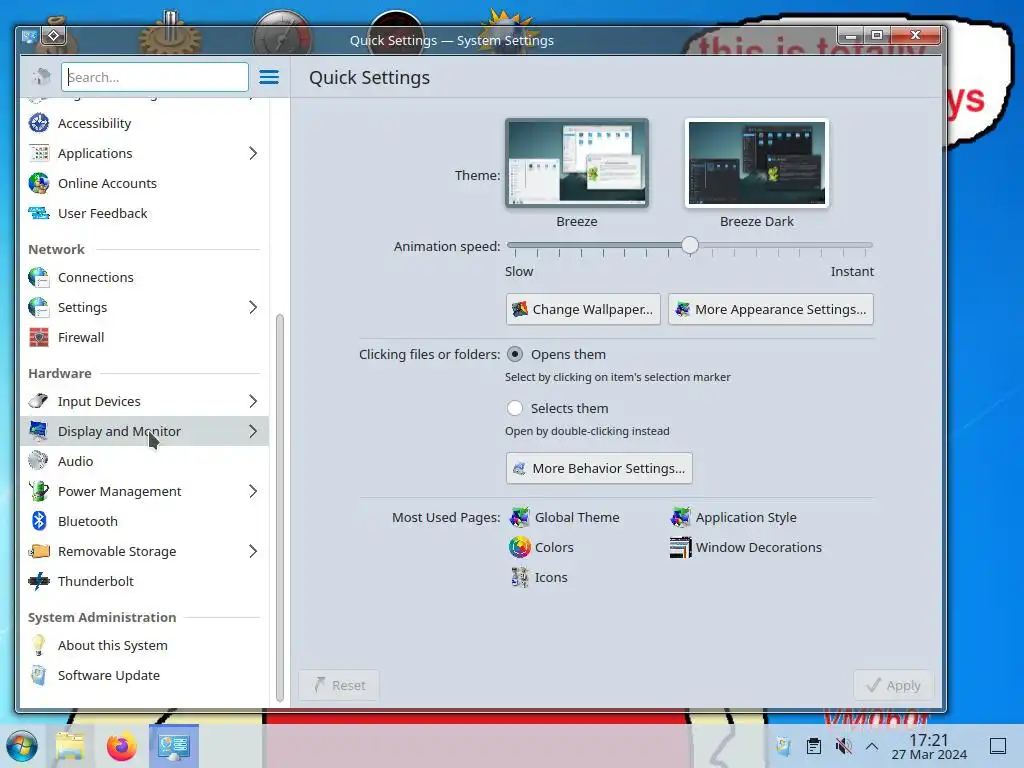
Task: Open the Thunderbolt settings entry
Action: tap(144, 581)
